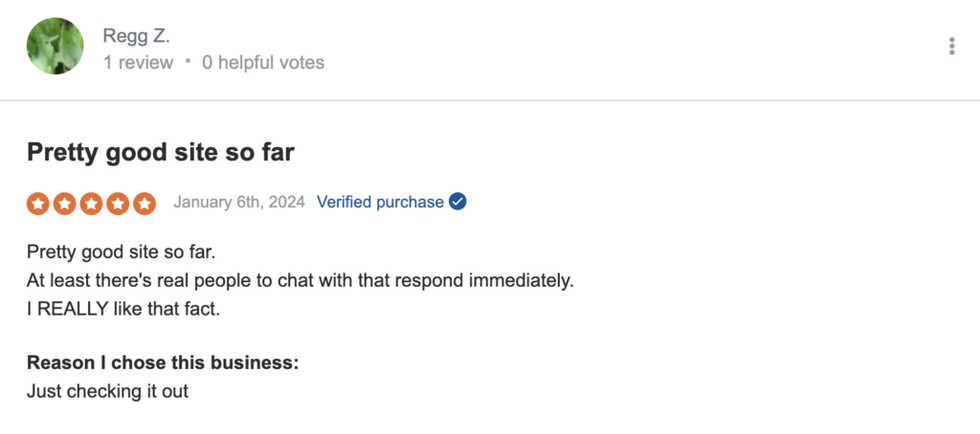
Task: Open the three-dot more options menu
Action: tap(952, 46)
